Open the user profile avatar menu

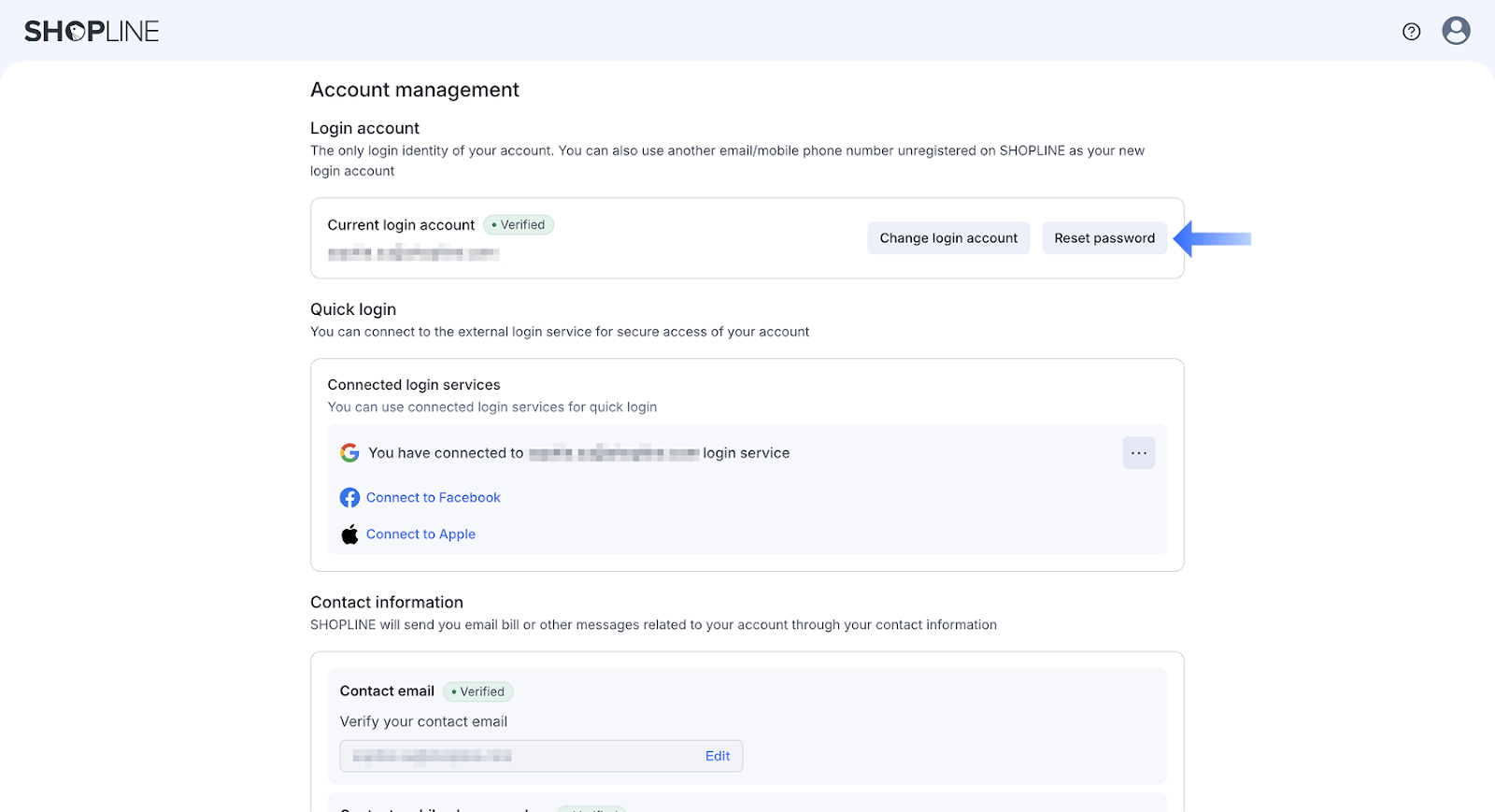click(1456, 31)
